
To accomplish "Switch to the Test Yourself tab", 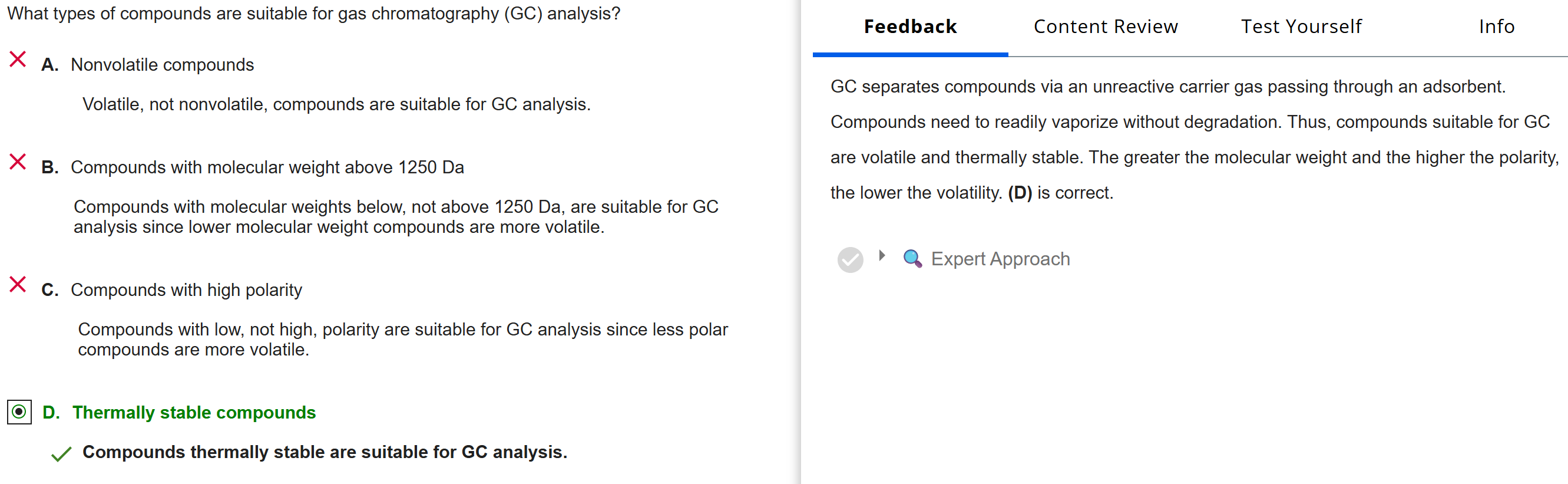I will click(1301, 27).
